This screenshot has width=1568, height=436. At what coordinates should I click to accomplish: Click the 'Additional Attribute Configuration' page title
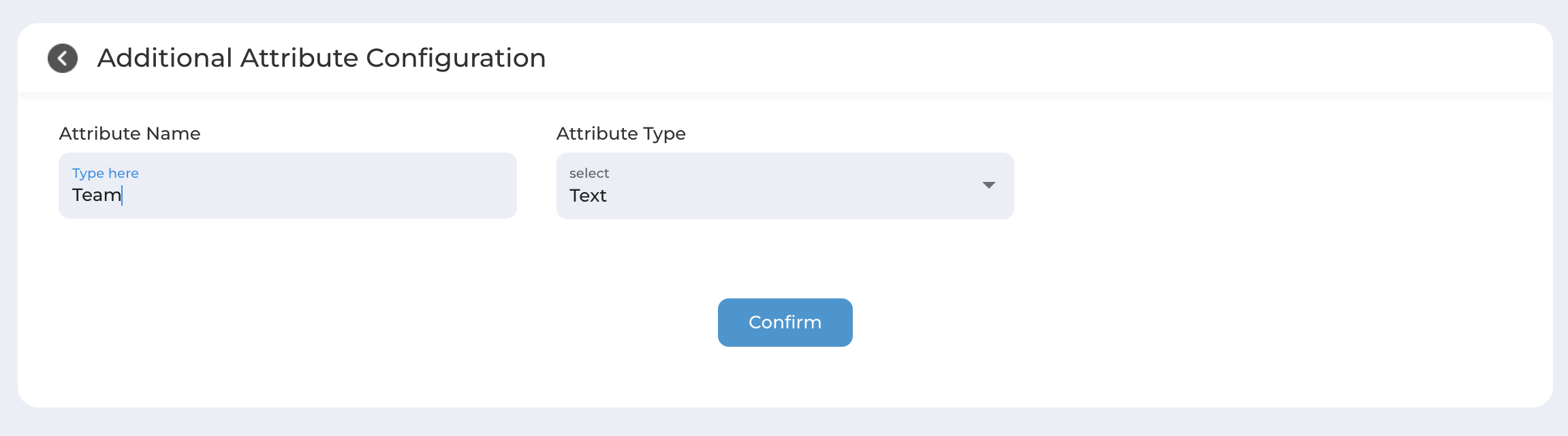click(x=322, y=59)
